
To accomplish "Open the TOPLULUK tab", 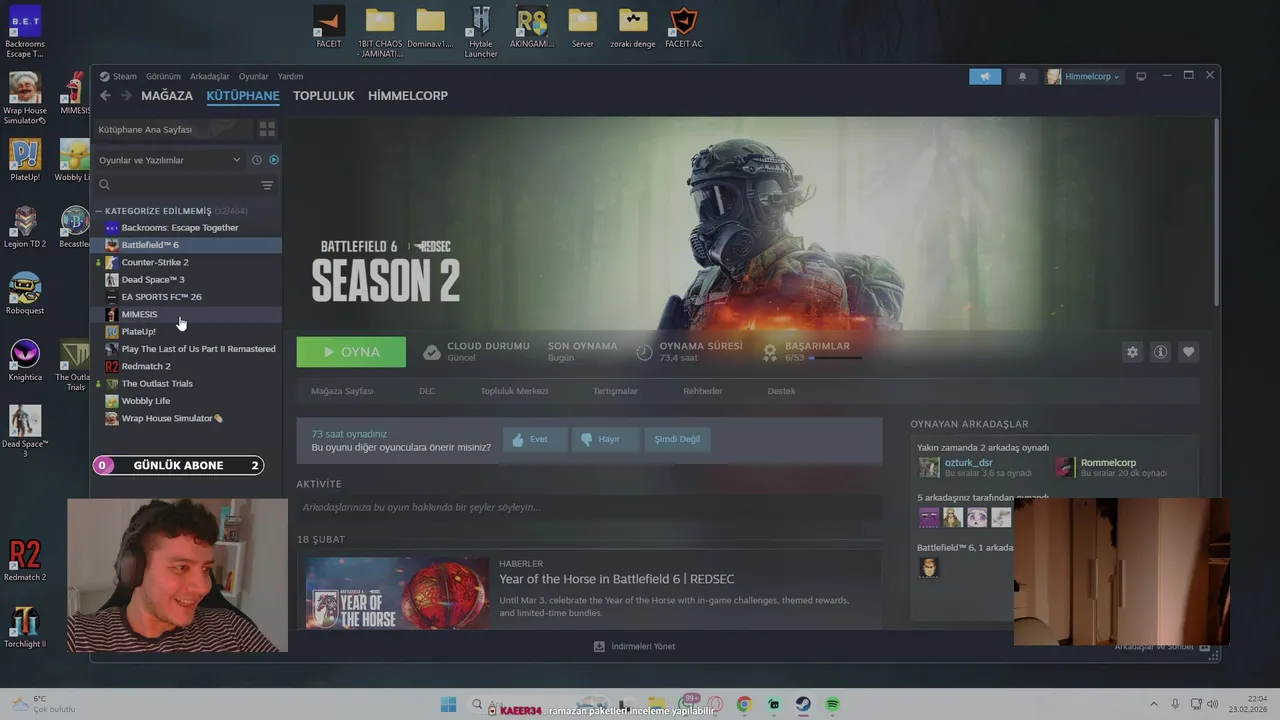I will (324, 96).
